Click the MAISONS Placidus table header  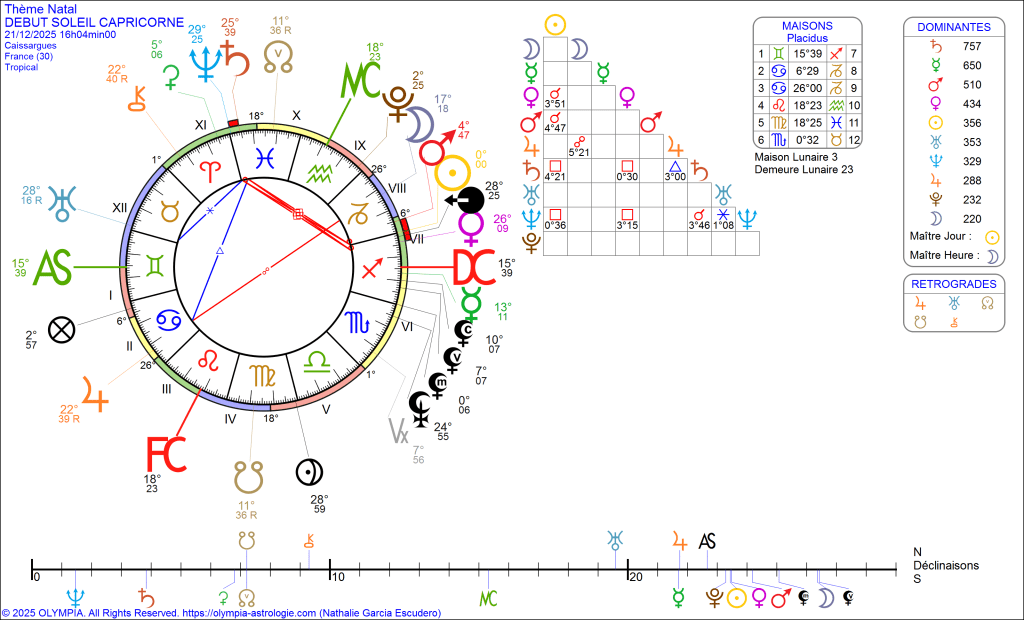pos(806,31)
